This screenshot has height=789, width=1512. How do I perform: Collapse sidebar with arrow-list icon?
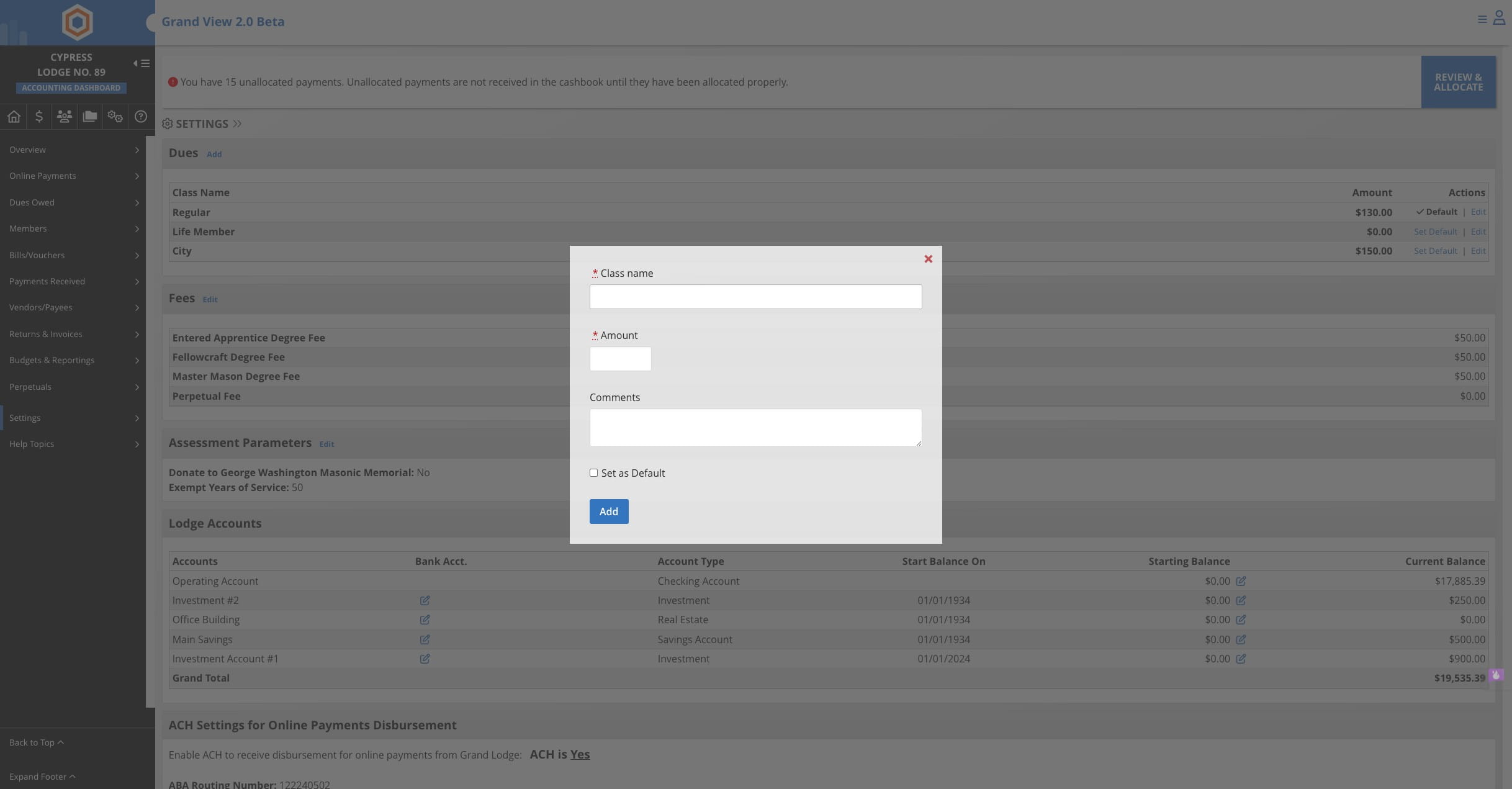142,63
